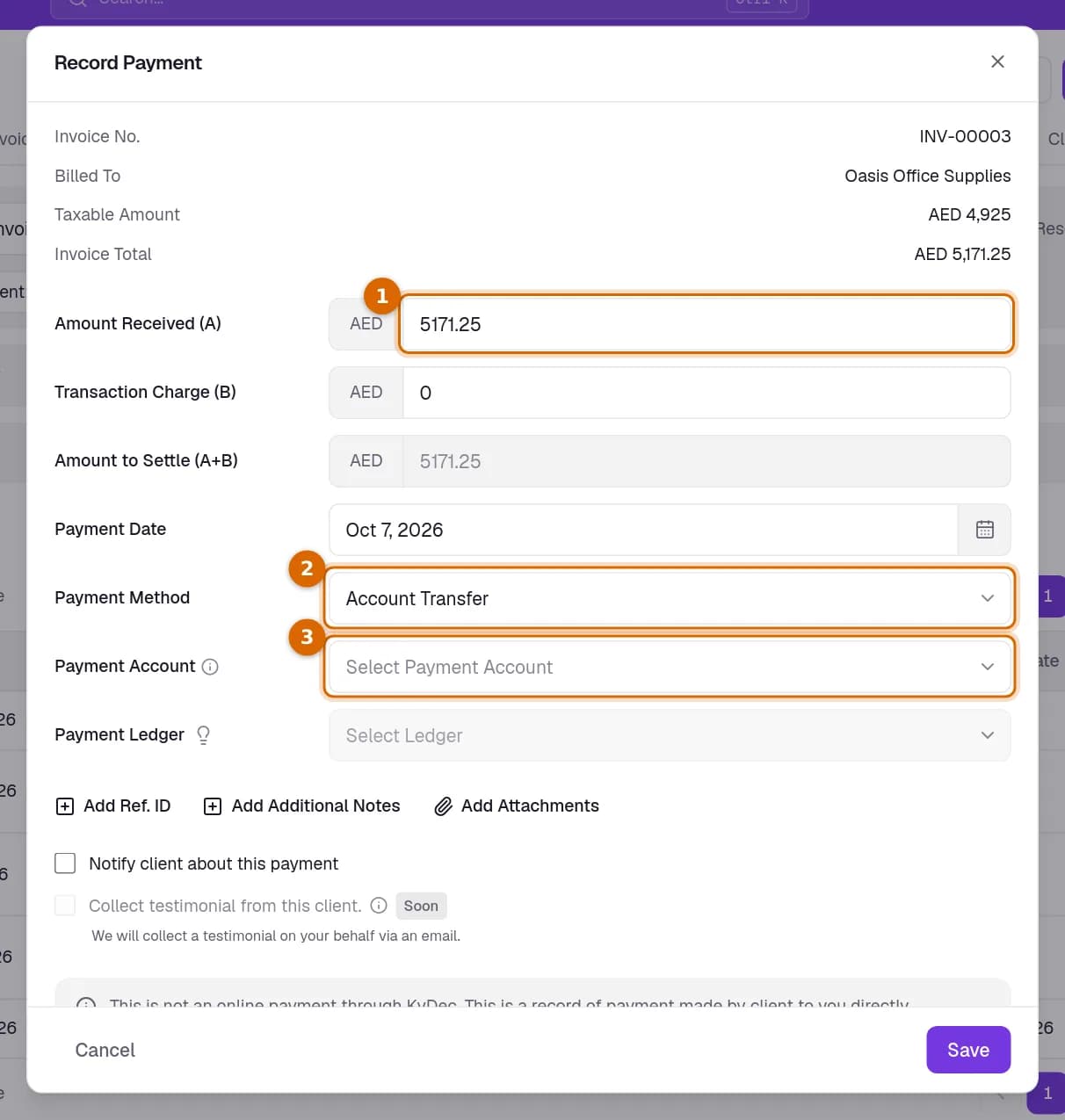Viewport: 1065px width, 1120px height.
Task: Click the invoice total AED 5,171.25
Action: (962, 254)
